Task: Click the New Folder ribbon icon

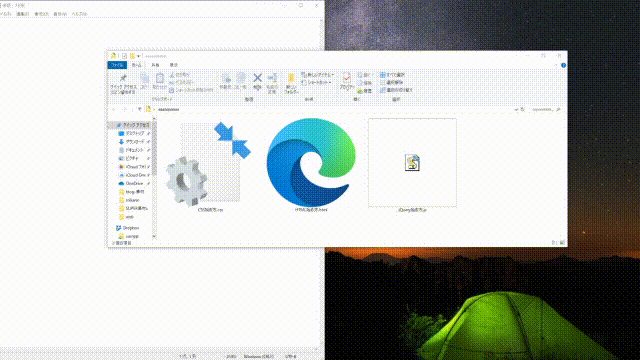Action: tap(291, 84)
